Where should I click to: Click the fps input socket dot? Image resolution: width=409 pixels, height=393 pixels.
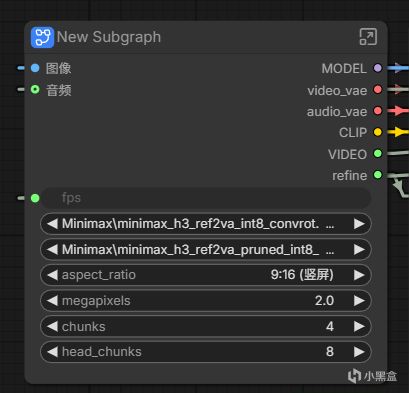pos(35,198)
